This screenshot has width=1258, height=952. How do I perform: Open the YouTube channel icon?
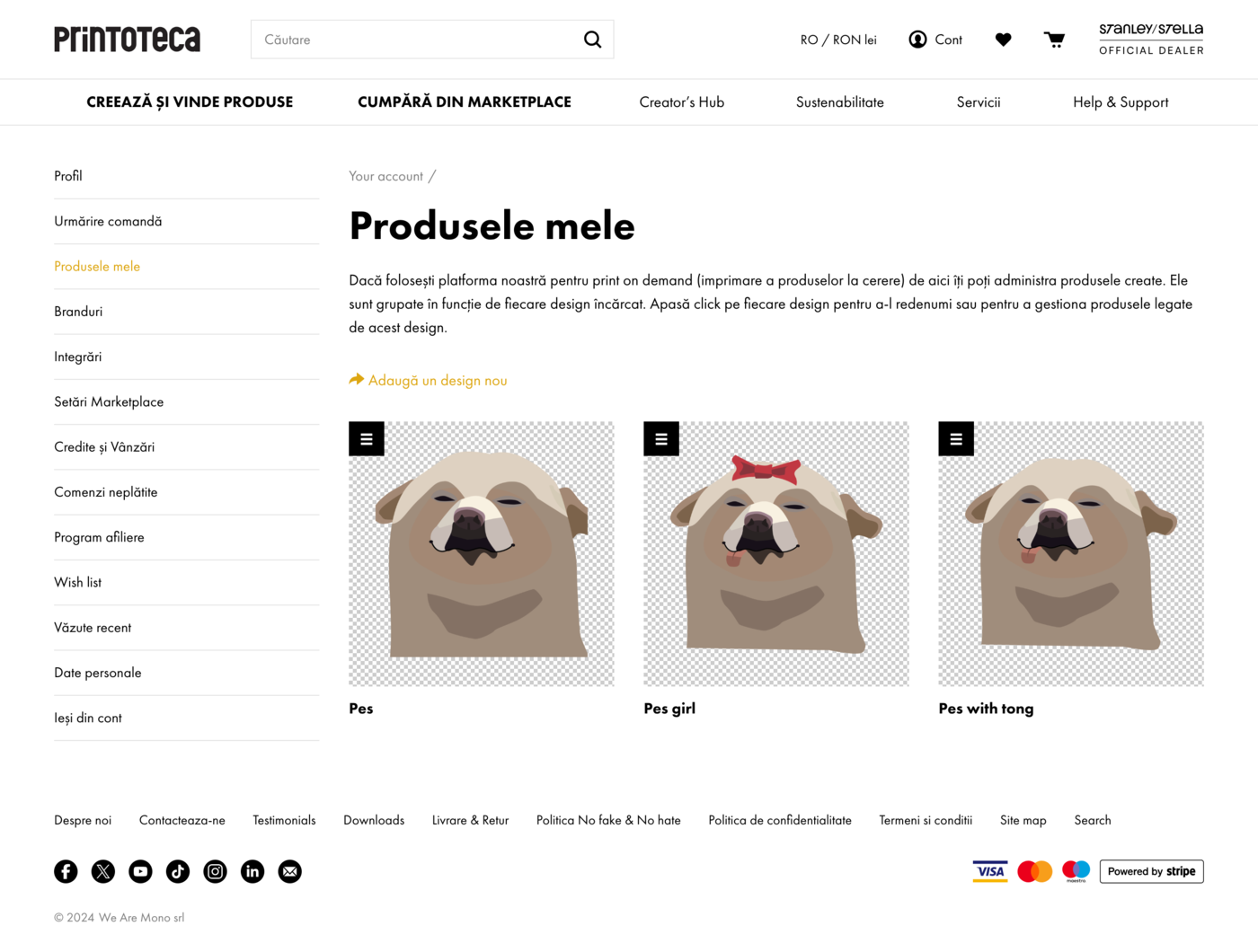[x=140, y=871]
